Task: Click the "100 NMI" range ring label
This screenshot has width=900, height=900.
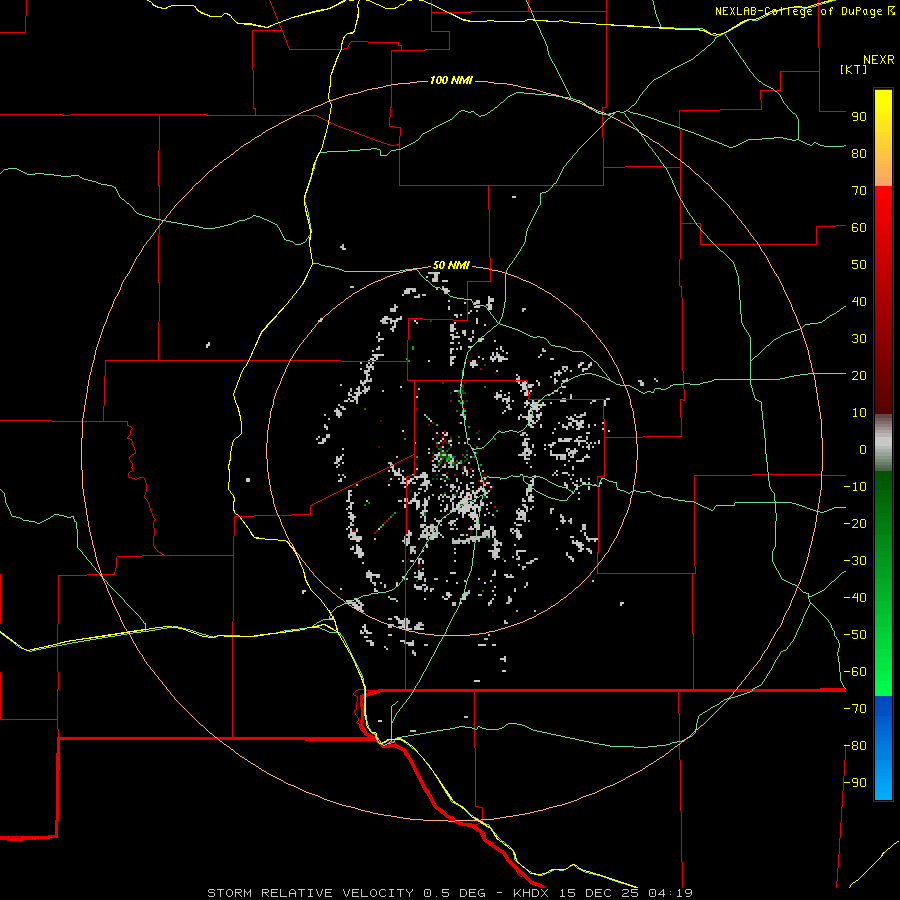Action: 451,80
